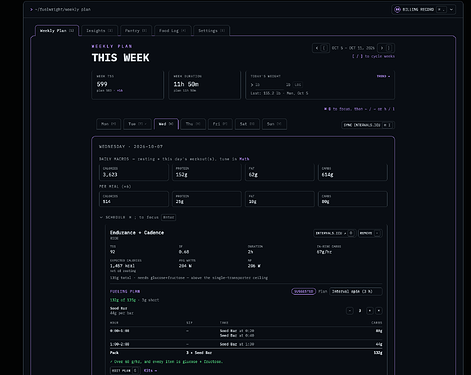The height and width of the screenshot is (375, 471).
Task: Click the Remove workout button
Action: (370, 233)
